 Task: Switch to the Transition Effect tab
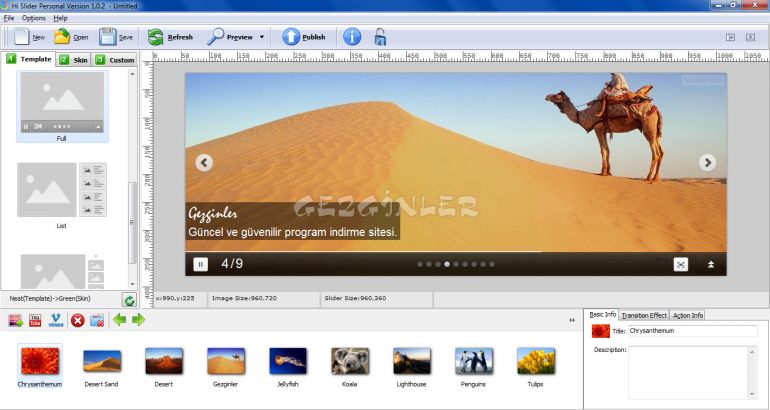click(x=644, y=315)
